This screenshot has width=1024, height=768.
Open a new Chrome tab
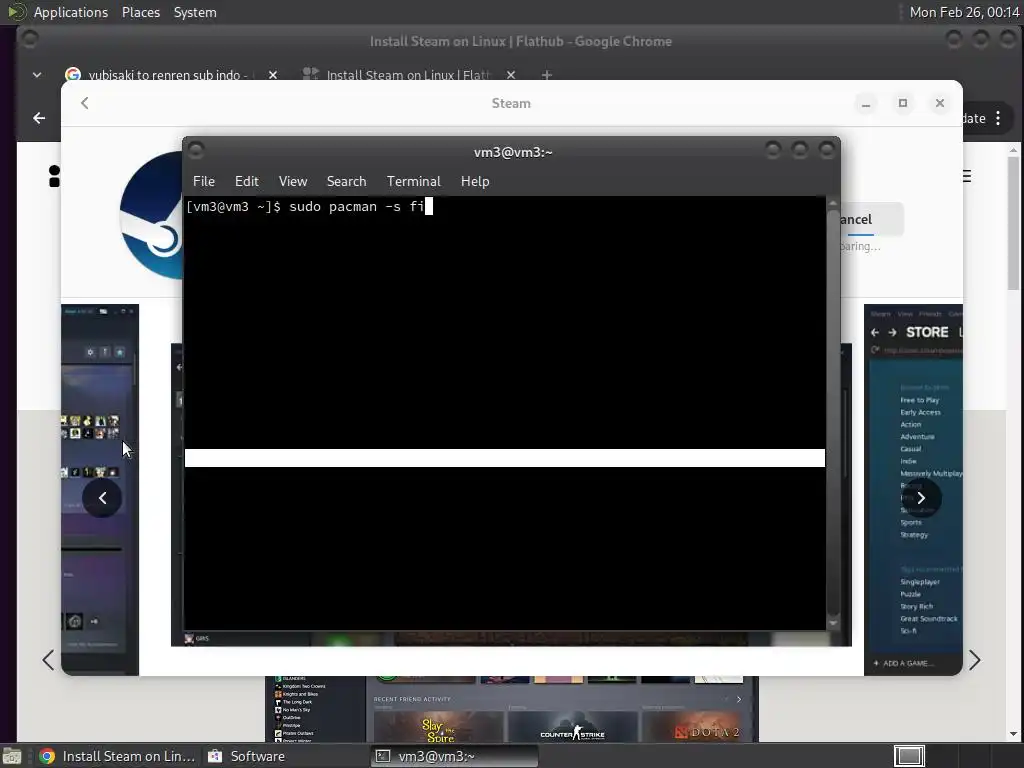tap(547, 75)
